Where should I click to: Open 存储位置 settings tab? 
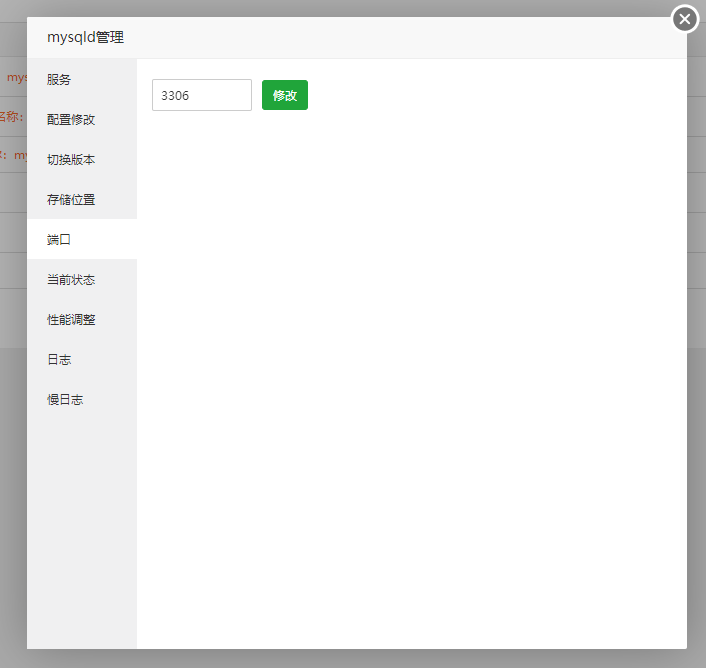(82, 199)
